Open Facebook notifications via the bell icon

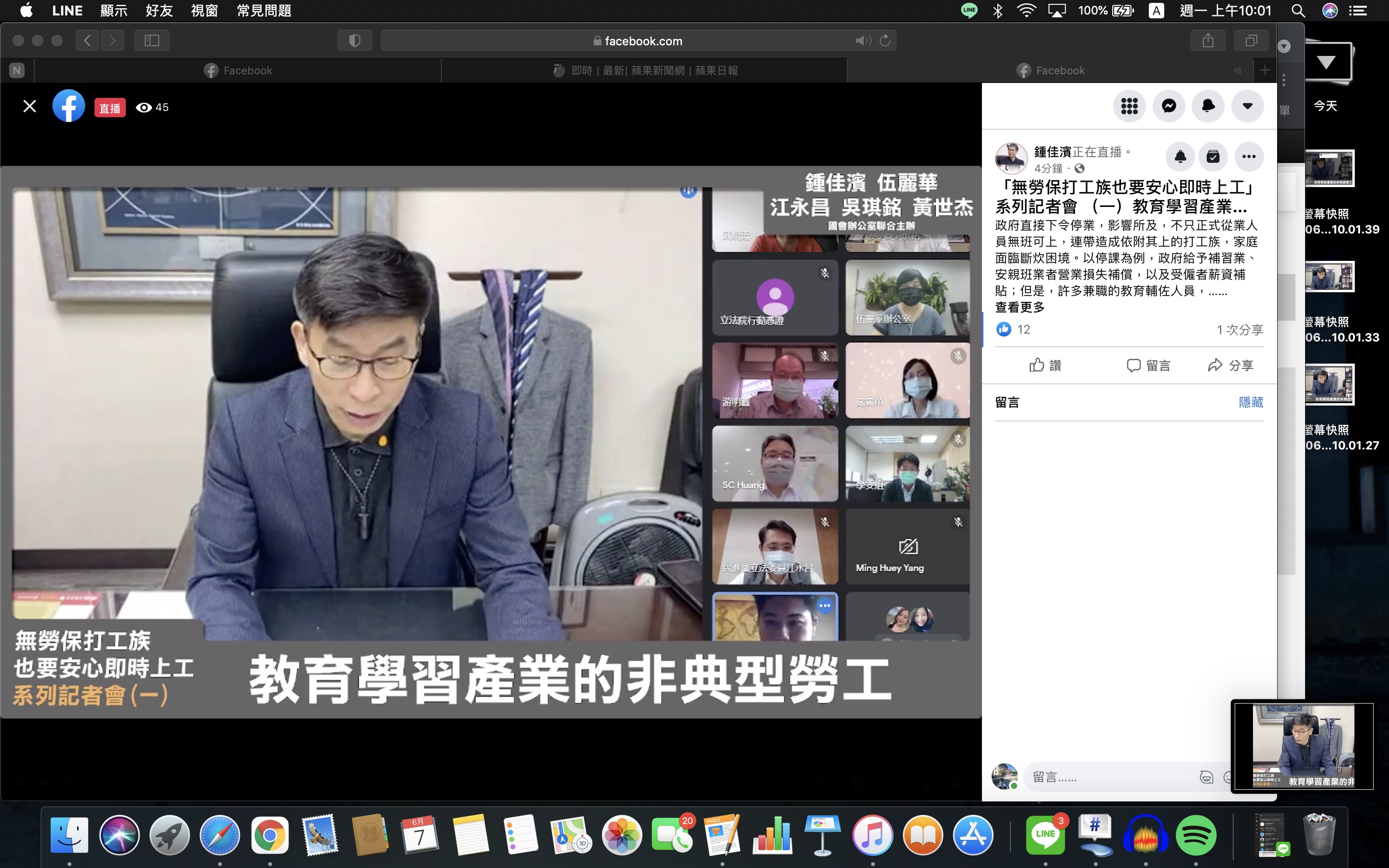[1208, 106]
